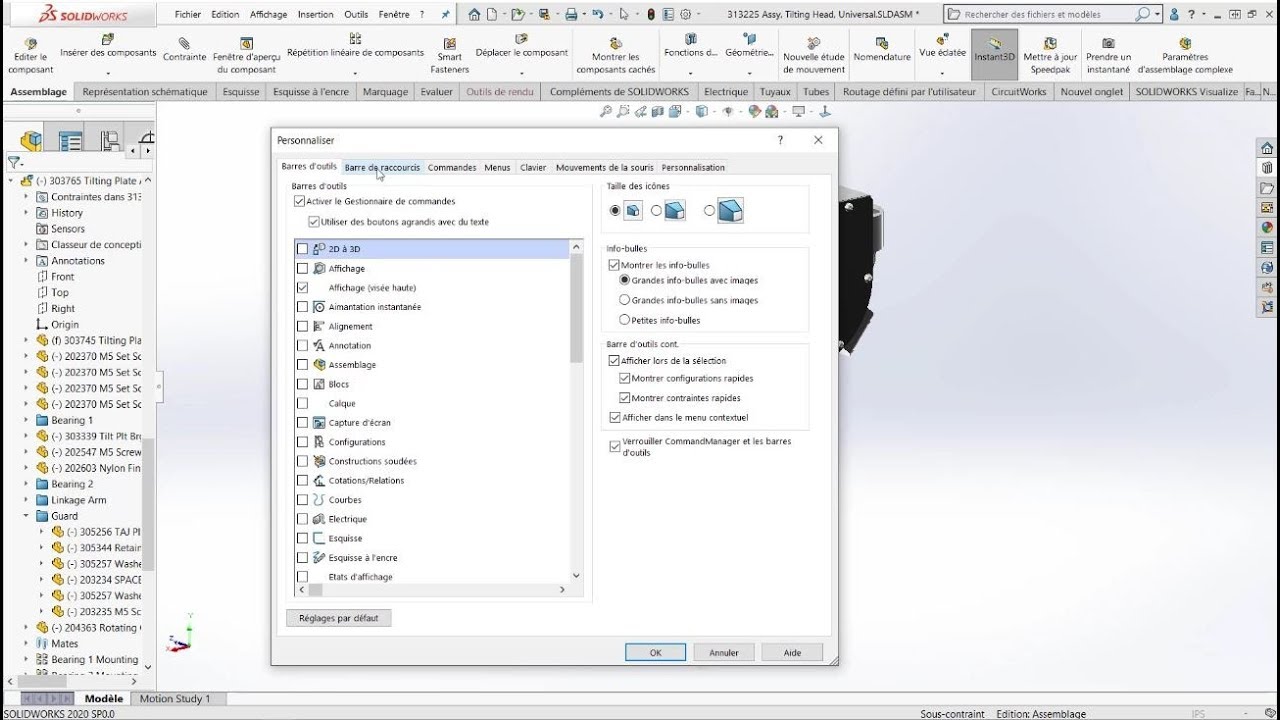Expand Bearing 2 folder
The height and width of the screenshot is (720, 1280).
27,485
